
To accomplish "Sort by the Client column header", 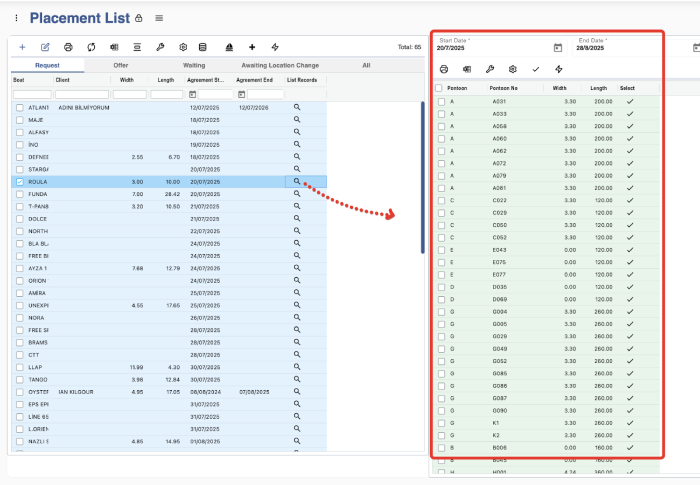I will [x=62, y=80].
